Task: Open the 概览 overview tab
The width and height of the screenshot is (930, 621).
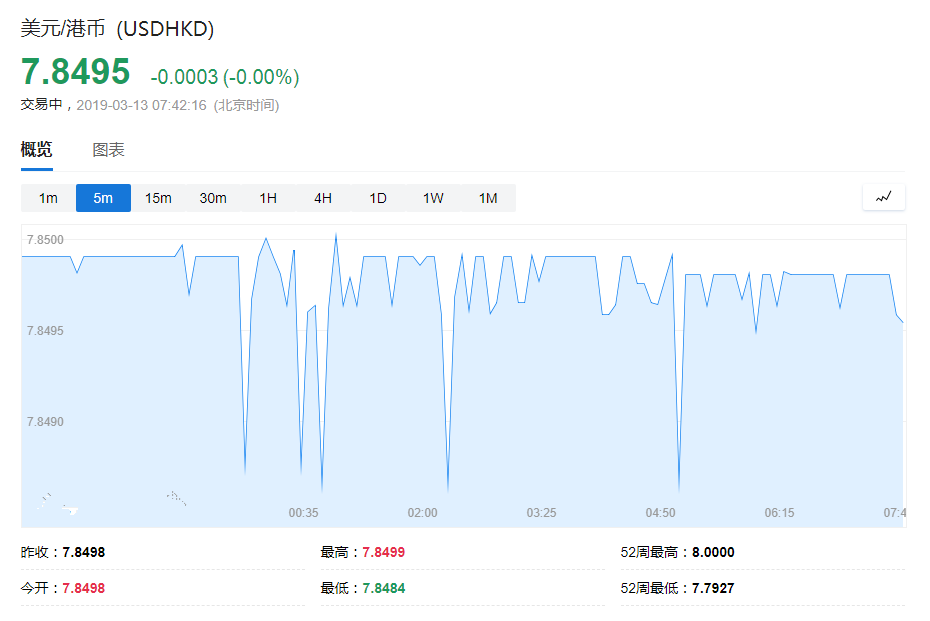Action: point(37,149)
